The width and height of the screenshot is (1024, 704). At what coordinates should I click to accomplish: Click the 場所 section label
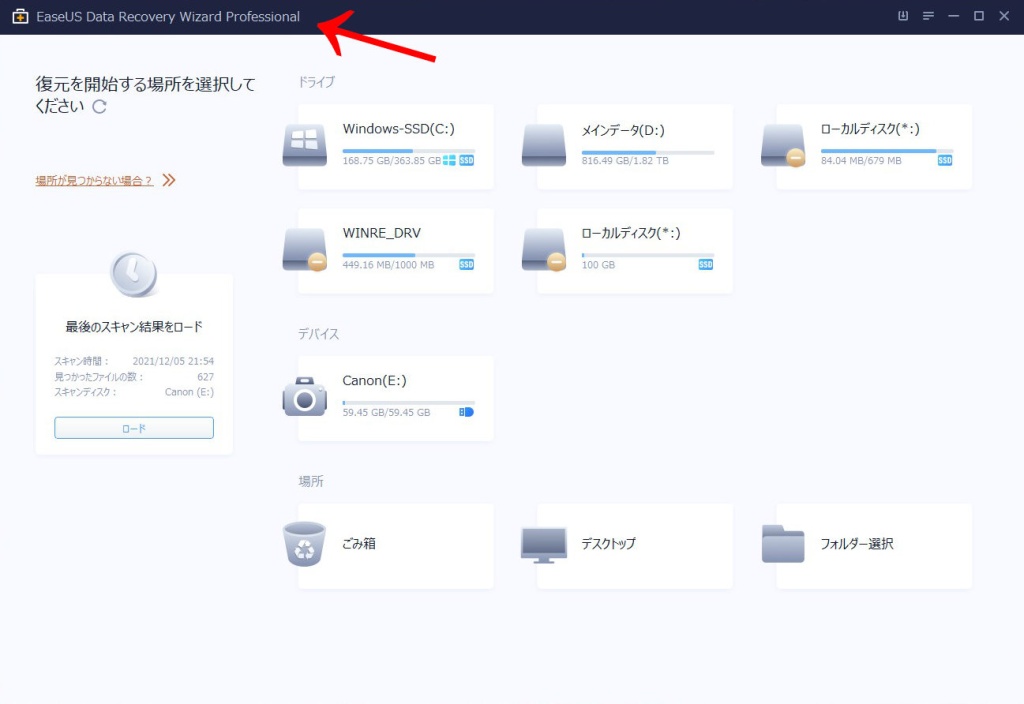pos(311,481)
